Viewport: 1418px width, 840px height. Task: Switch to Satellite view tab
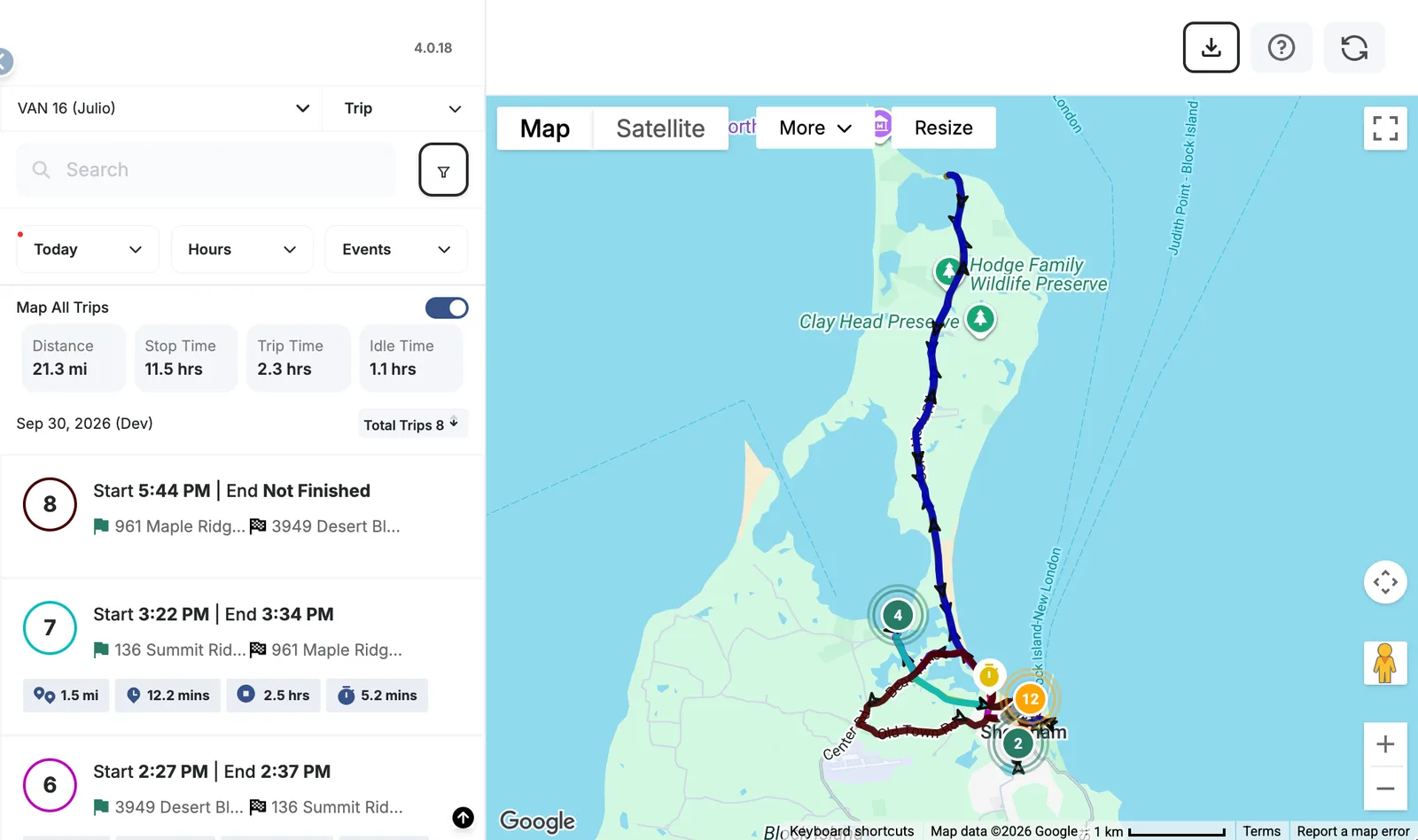click(660, 128)
